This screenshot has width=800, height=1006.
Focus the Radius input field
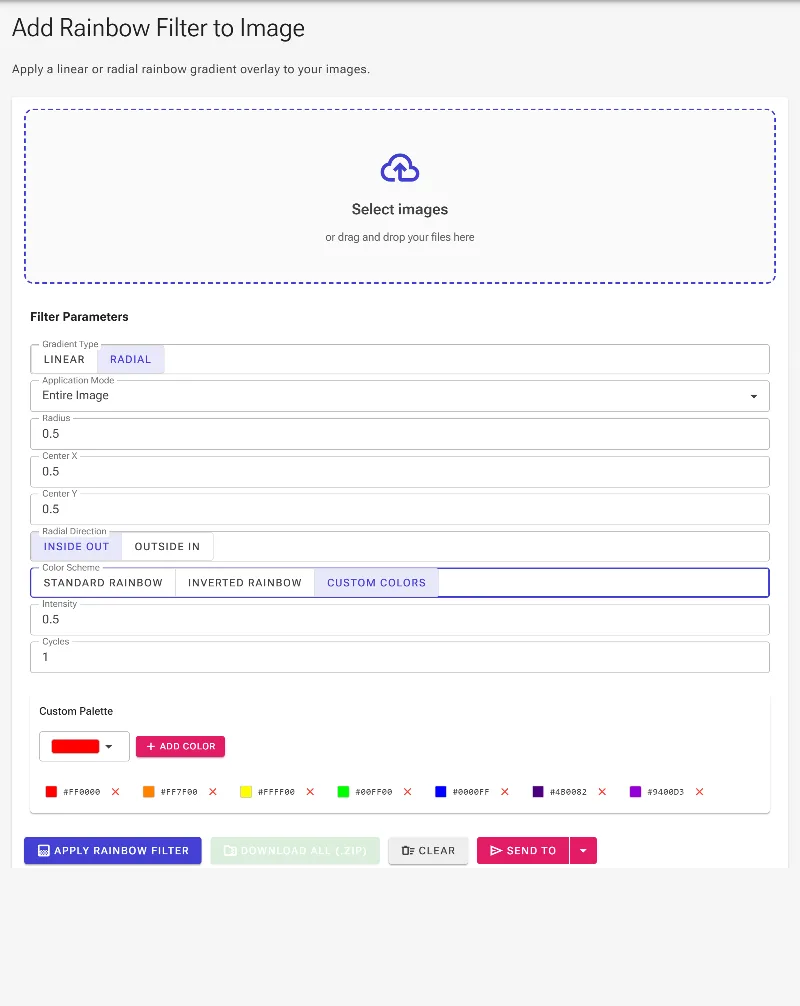pyautogui.click(x=400, y=434)
